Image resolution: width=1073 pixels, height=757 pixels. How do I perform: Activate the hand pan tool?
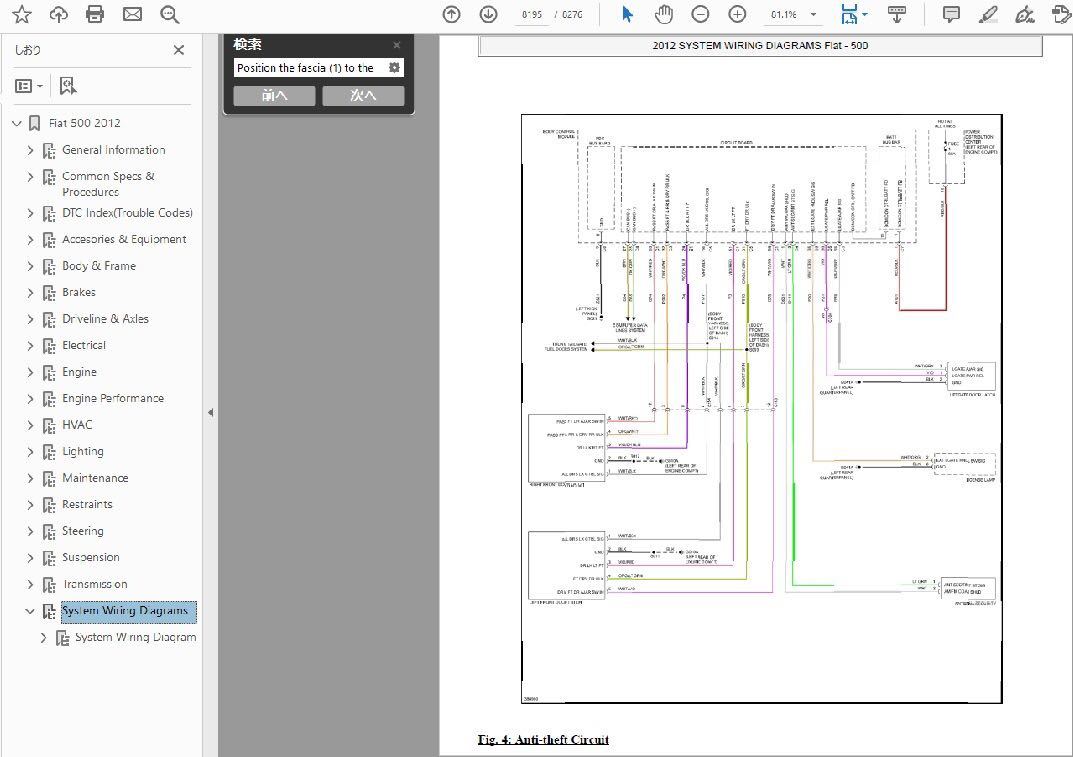pos(663,14)
